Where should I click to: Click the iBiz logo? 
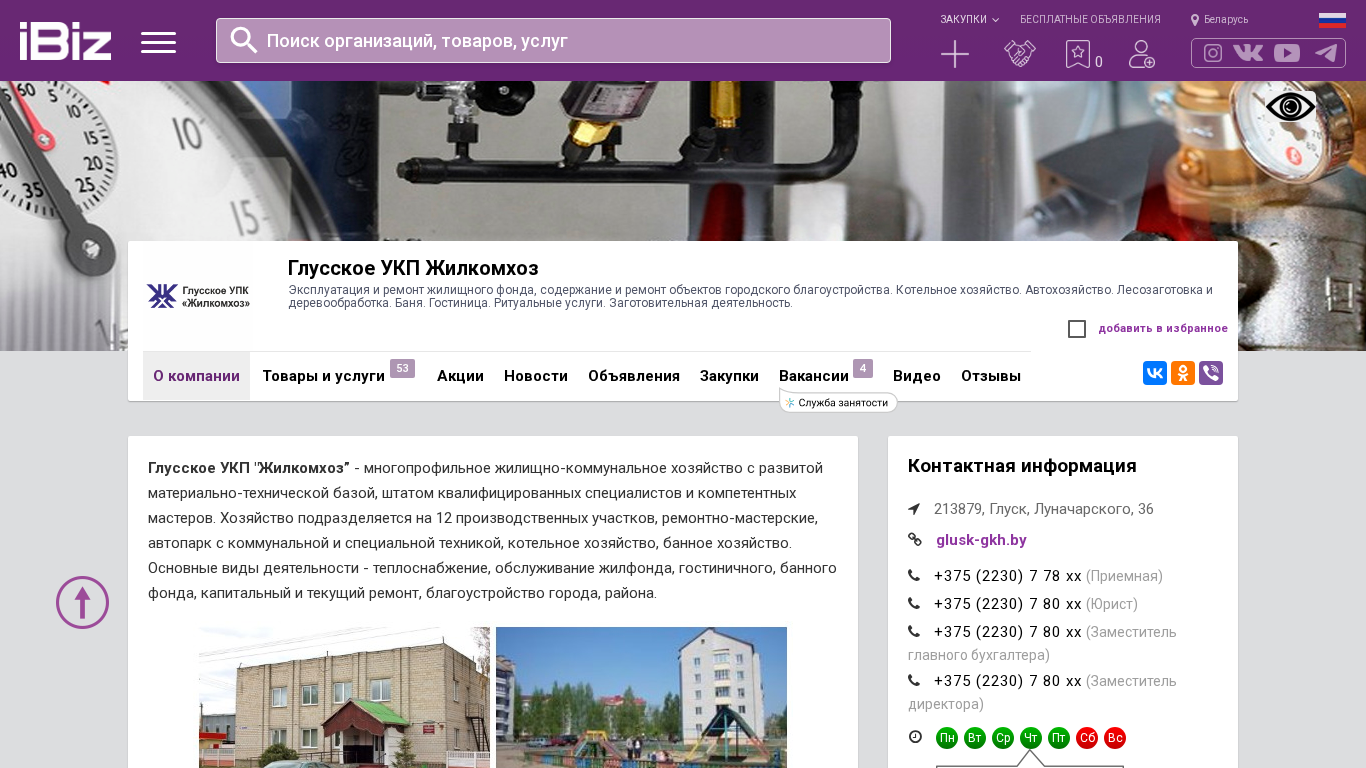click(65, 41)
